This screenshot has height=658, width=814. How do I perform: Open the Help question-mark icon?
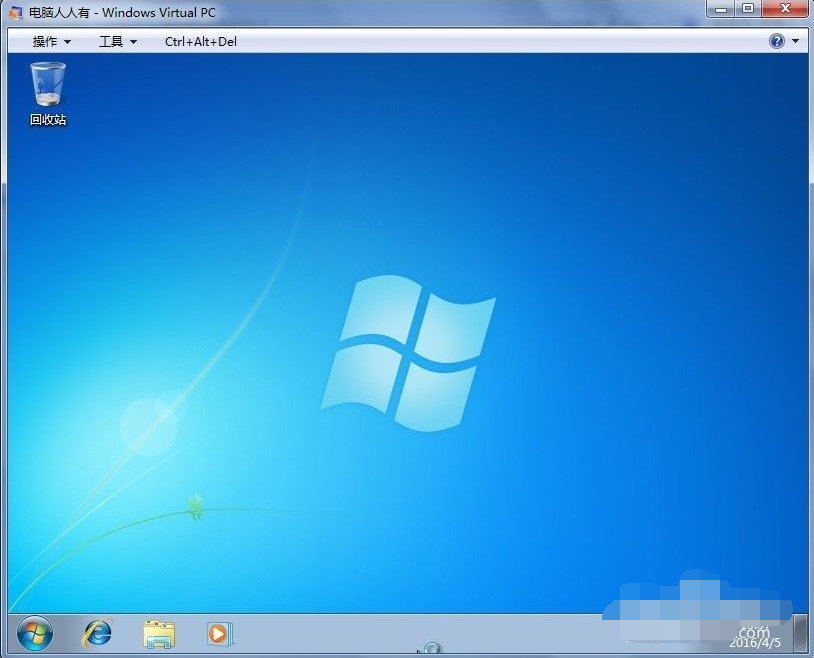coord(778,41)
